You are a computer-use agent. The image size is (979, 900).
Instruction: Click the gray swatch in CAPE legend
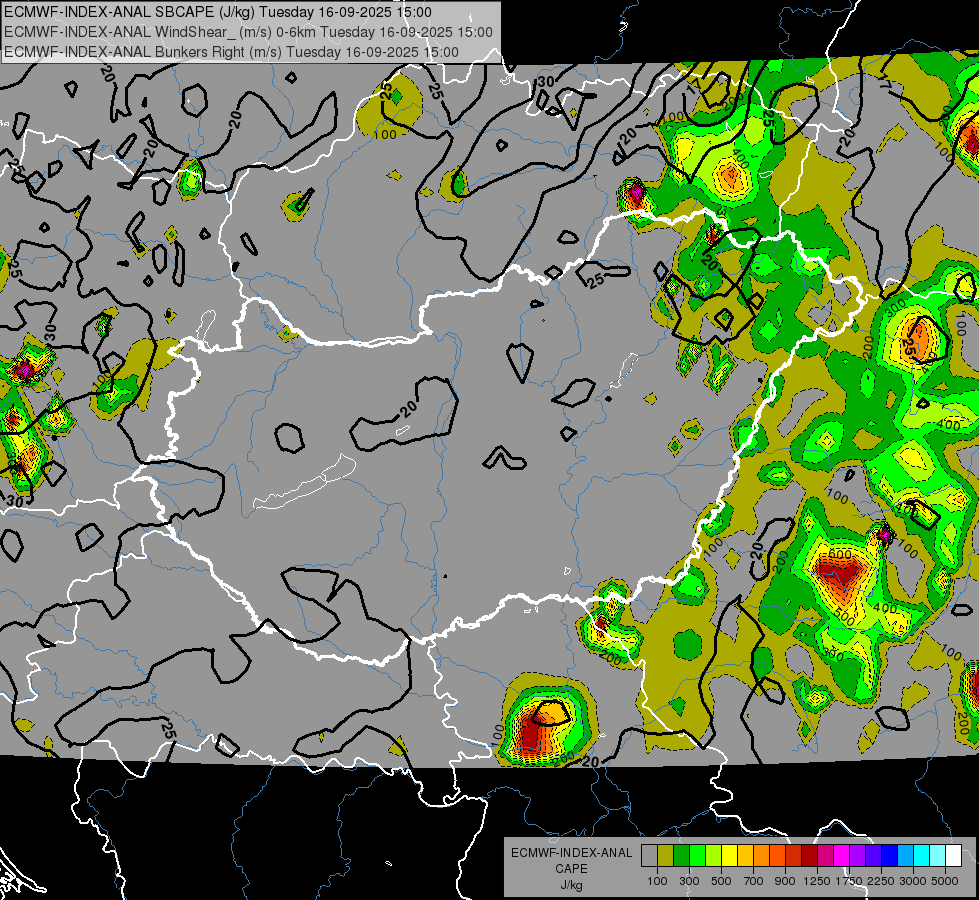click(649, 855)
